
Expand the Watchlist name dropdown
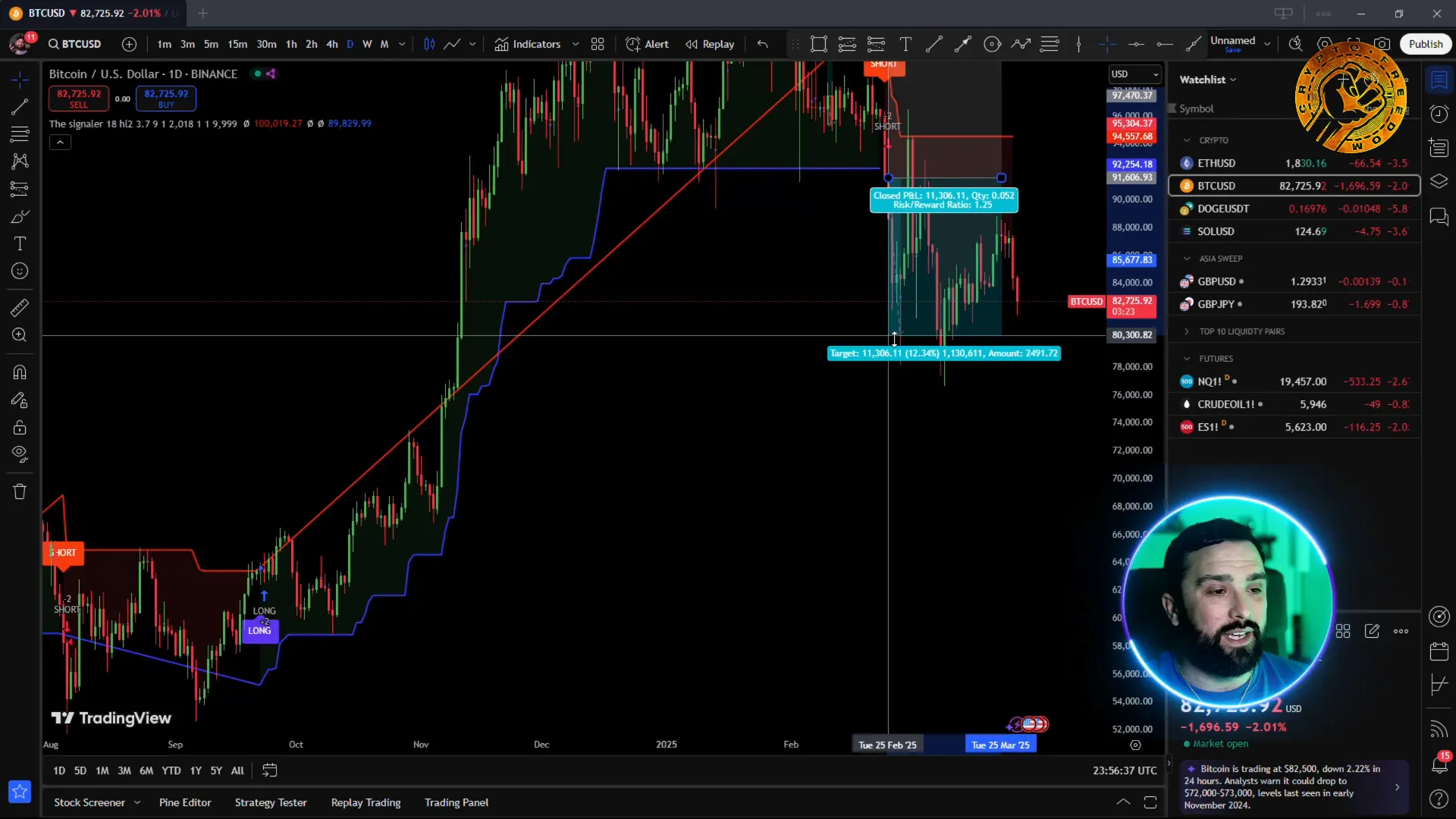(1208, 80)
